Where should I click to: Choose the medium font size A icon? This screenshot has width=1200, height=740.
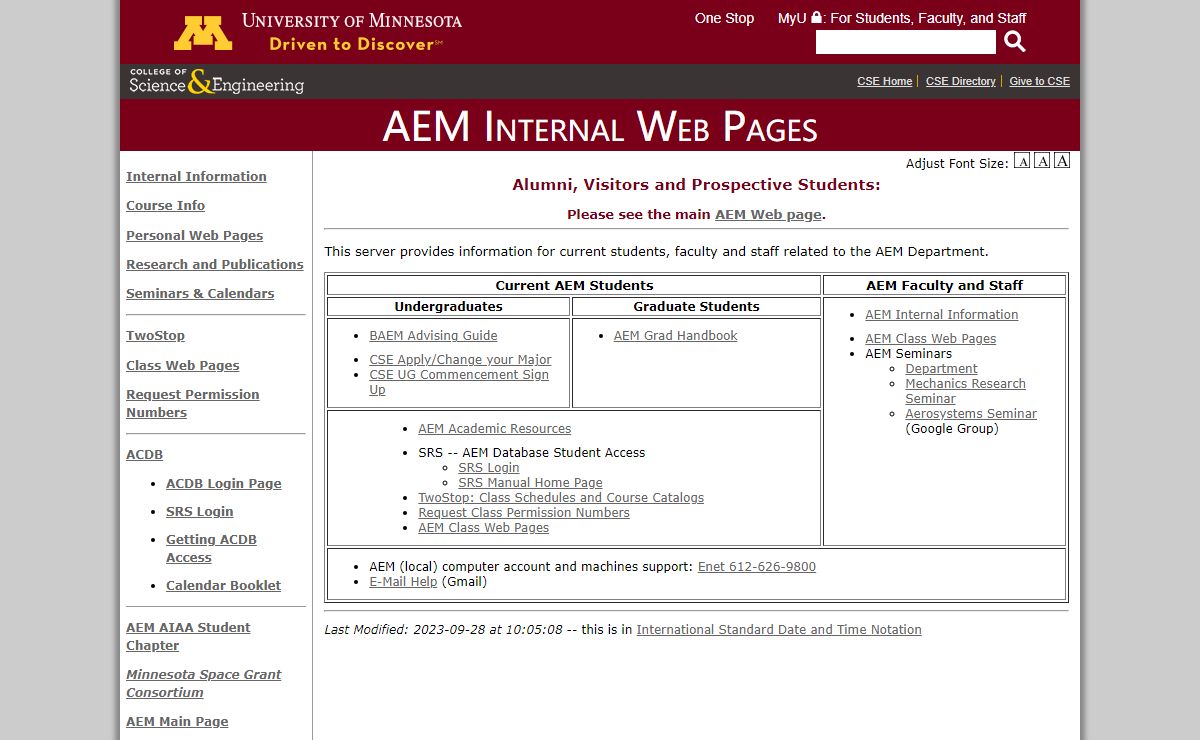1042,161
